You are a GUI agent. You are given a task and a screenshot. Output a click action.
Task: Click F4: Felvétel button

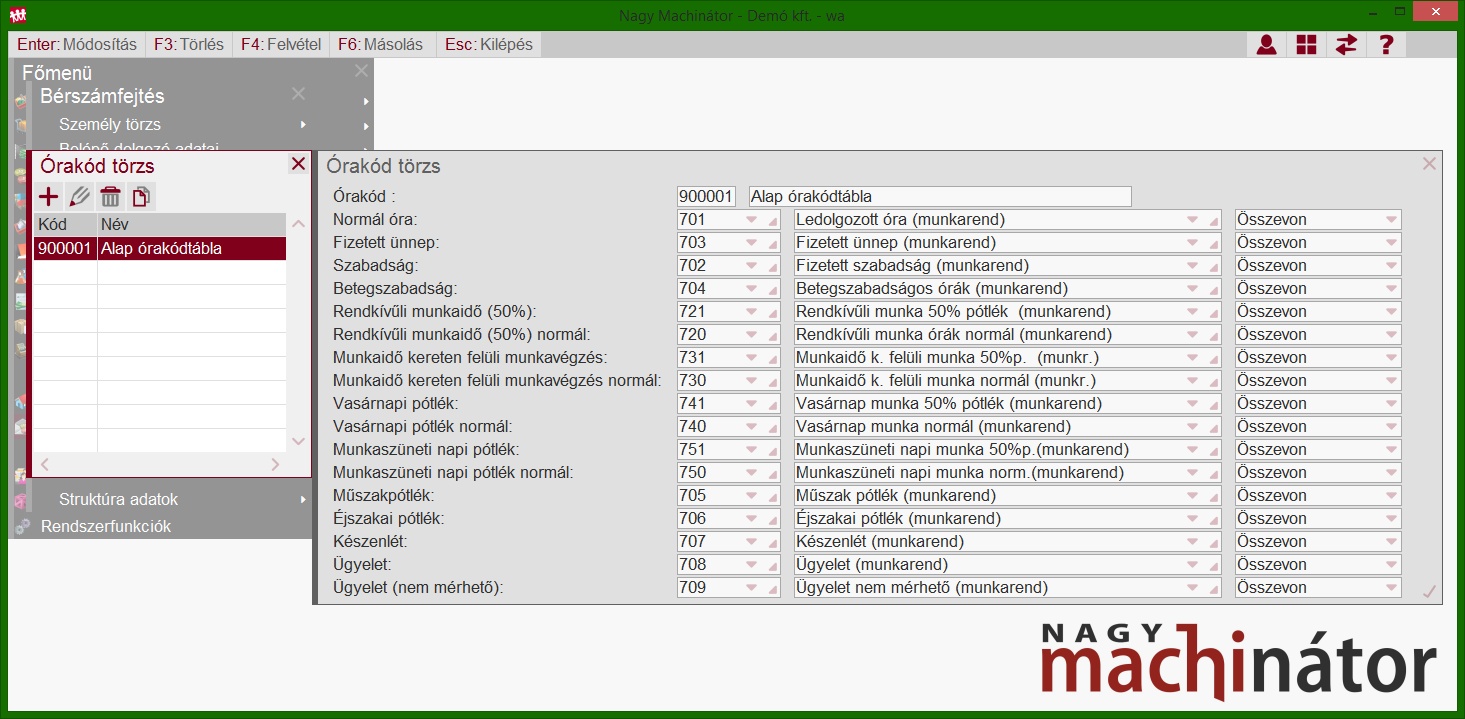pos(281,45)
